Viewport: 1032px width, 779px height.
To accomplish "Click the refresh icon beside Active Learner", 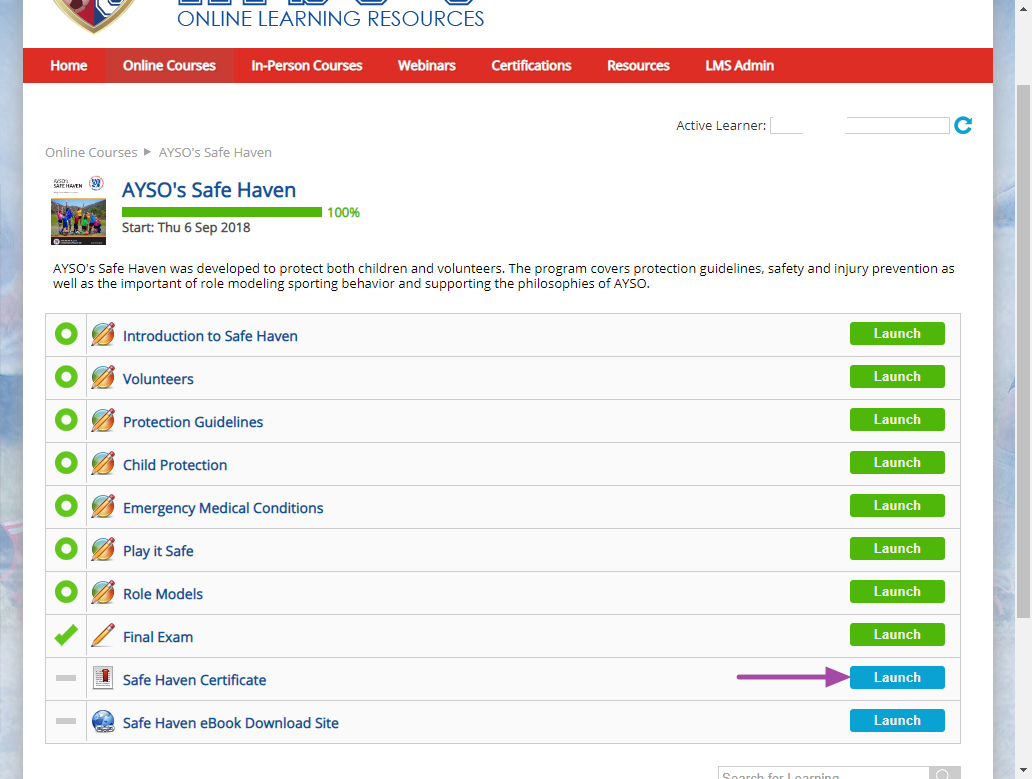I will tap(962, 125).
